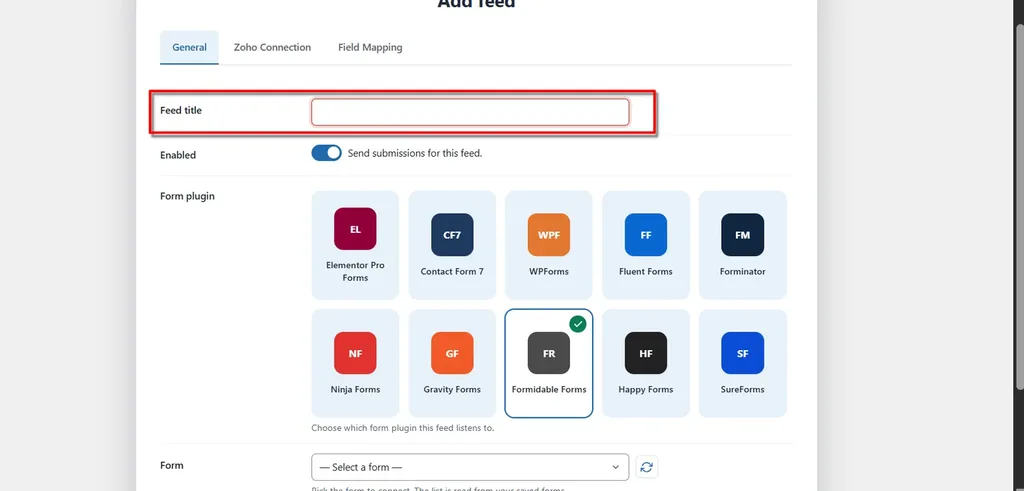Pick the WPForms WPF icon
Screen dimensions: 1024x491
tap(549, 235)
